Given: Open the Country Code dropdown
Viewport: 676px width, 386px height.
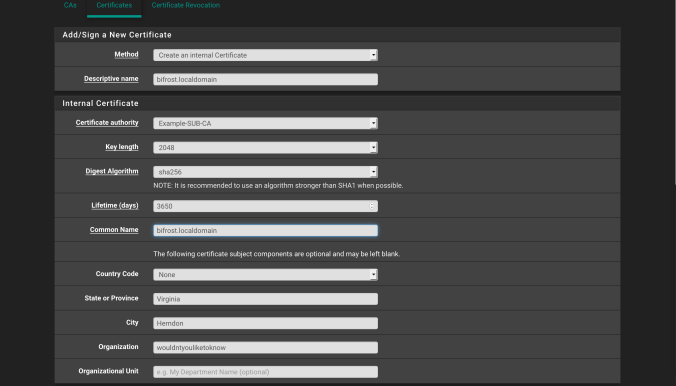Looking at the screenshot, I should 266,275.
